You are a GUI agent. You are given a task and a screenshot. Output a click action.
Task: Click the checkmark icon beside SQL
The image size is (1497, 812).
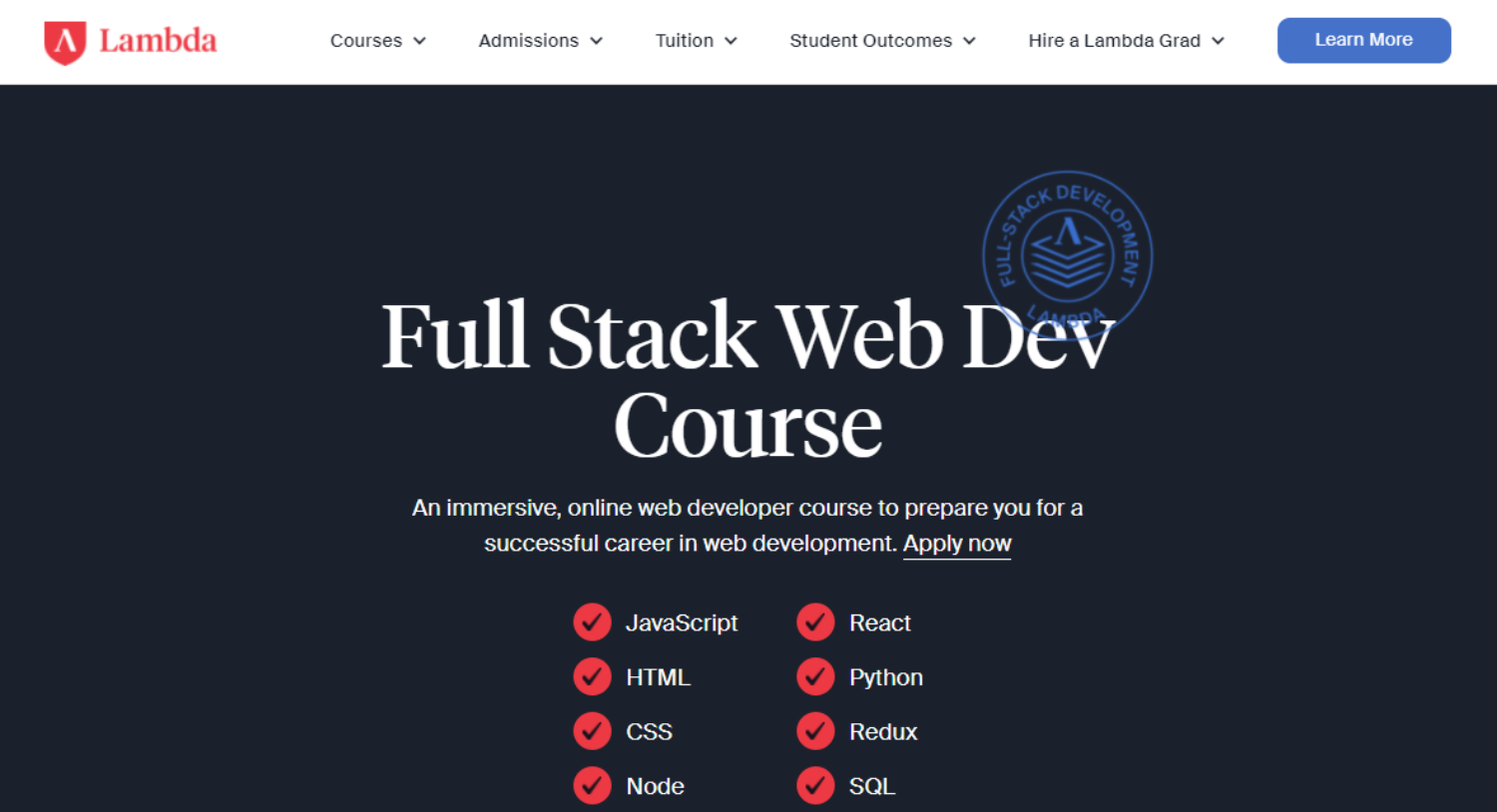point(815,785)
